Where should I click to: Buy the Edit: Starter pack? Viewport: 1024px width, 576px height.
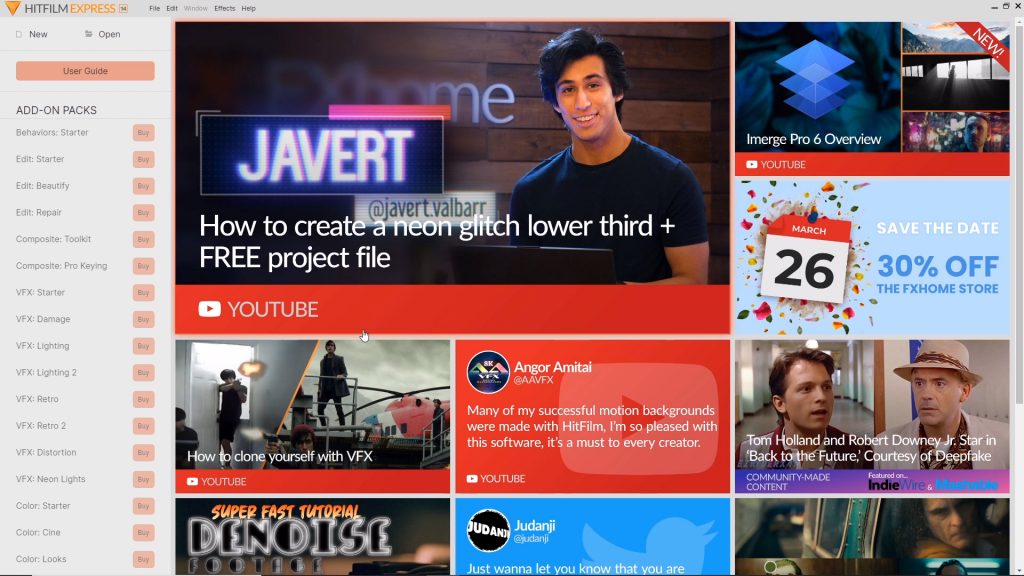[x=144, y=159]
